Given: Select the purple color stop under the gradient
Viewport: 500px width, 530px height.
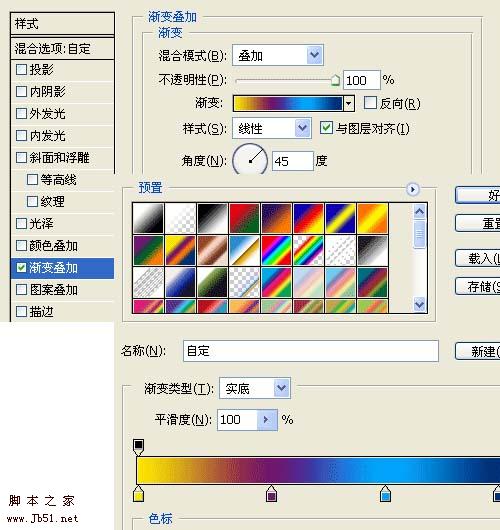Looking at the screenshot, I should click(271, 494).
